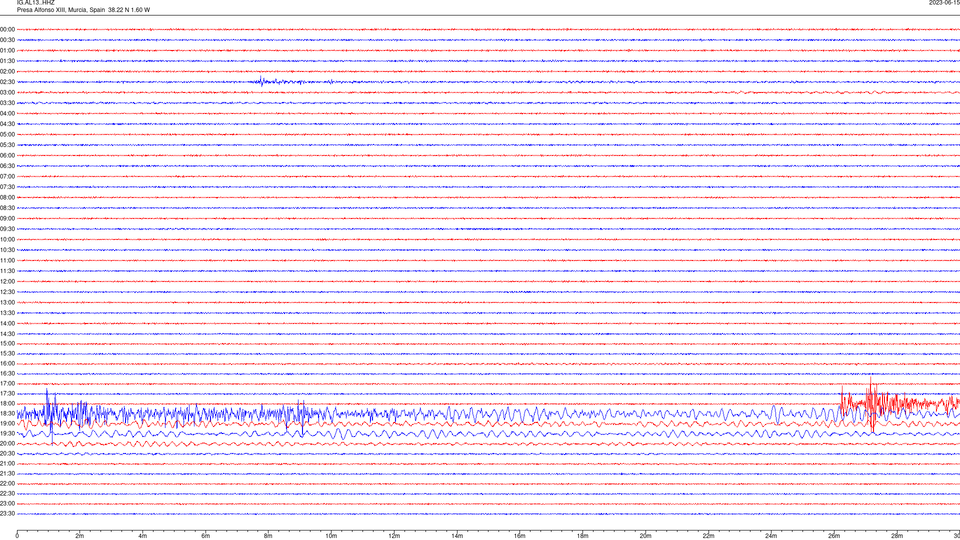This screenshot has height=540, width=960.
Task: Pick the 26m axis tick label
Action: 834,536
